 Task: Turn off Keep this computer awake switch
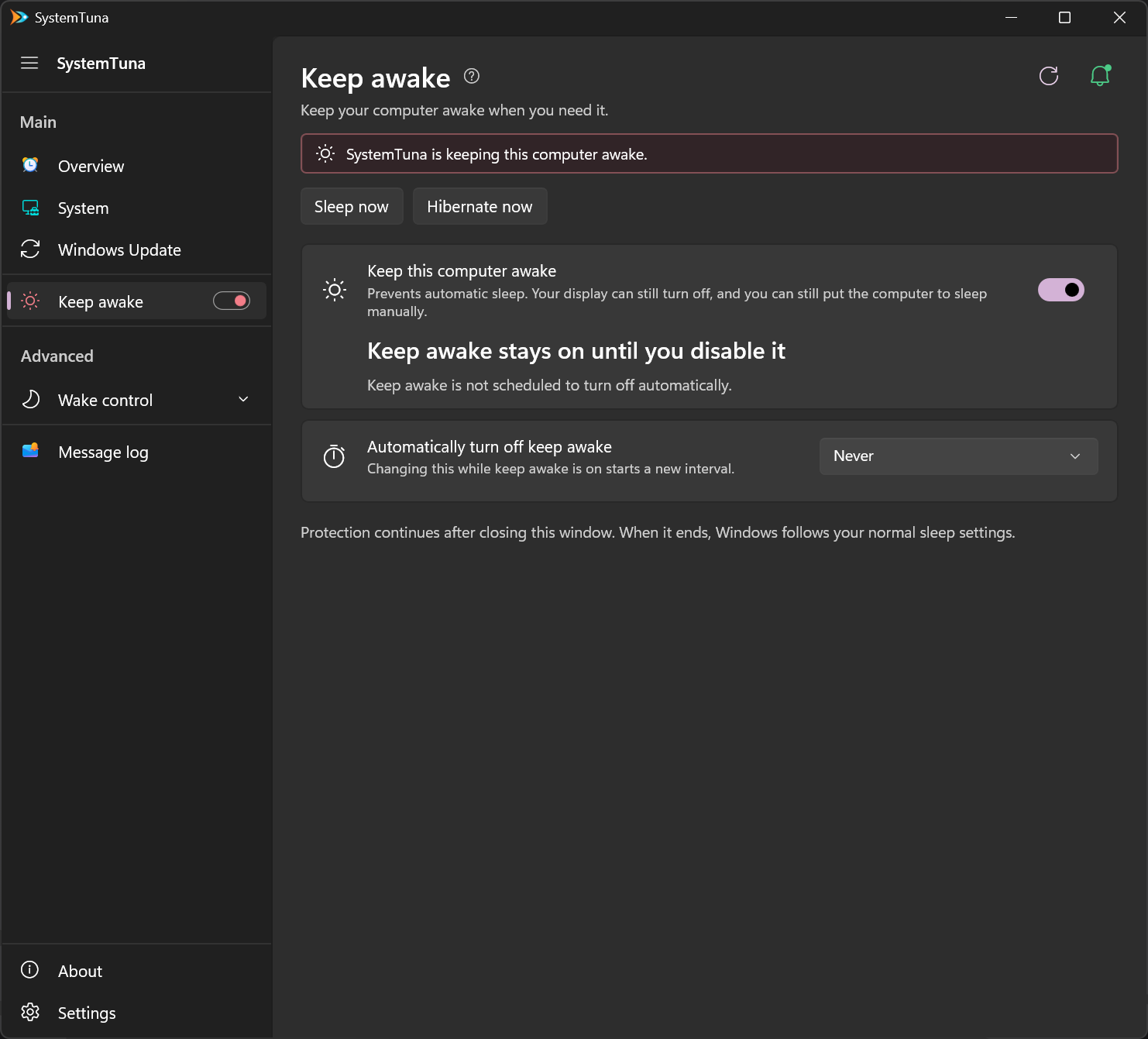coord(1061,290)
